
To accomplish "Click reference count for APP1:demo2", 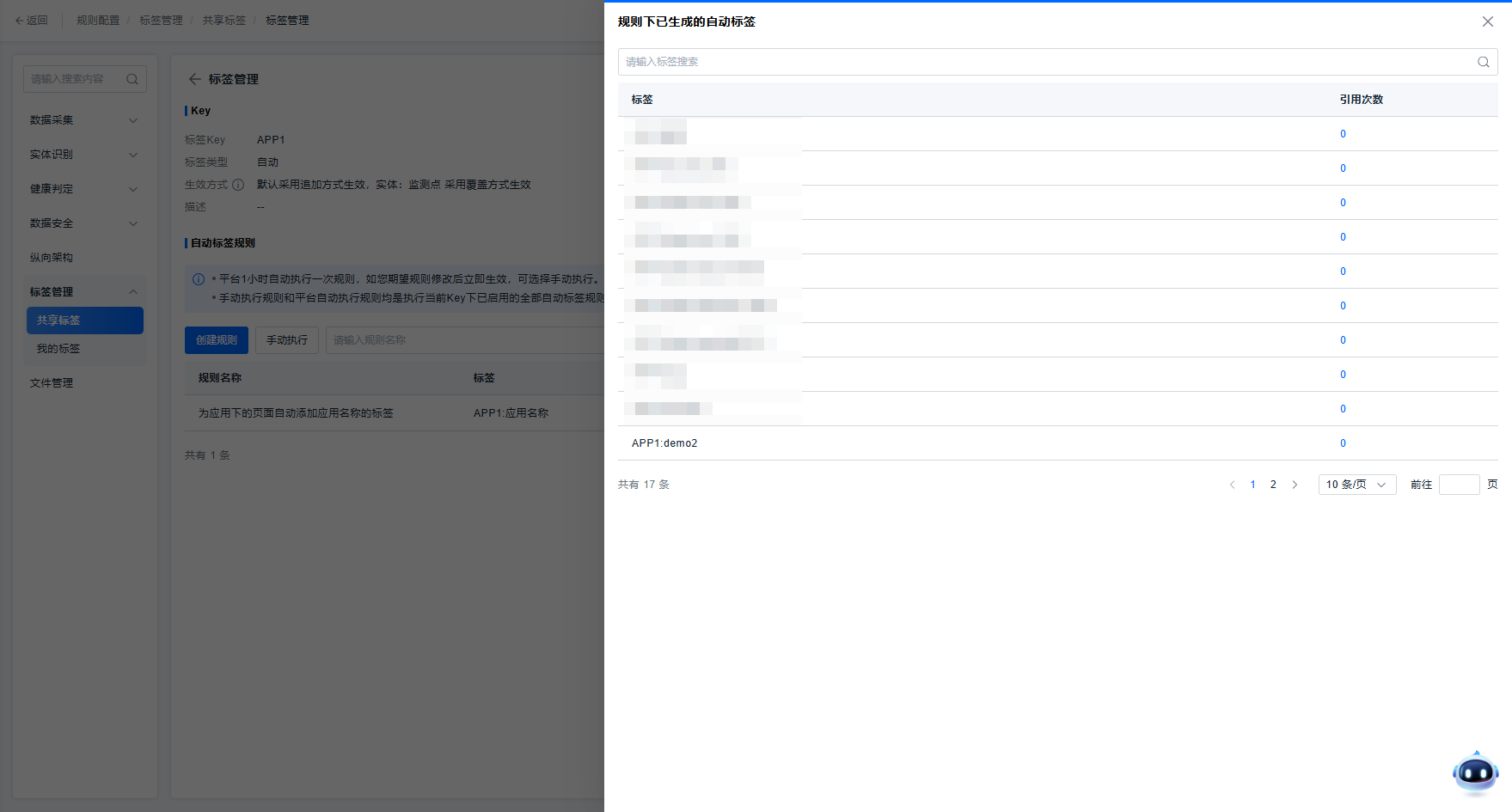I will click(x=1343, y=443).
